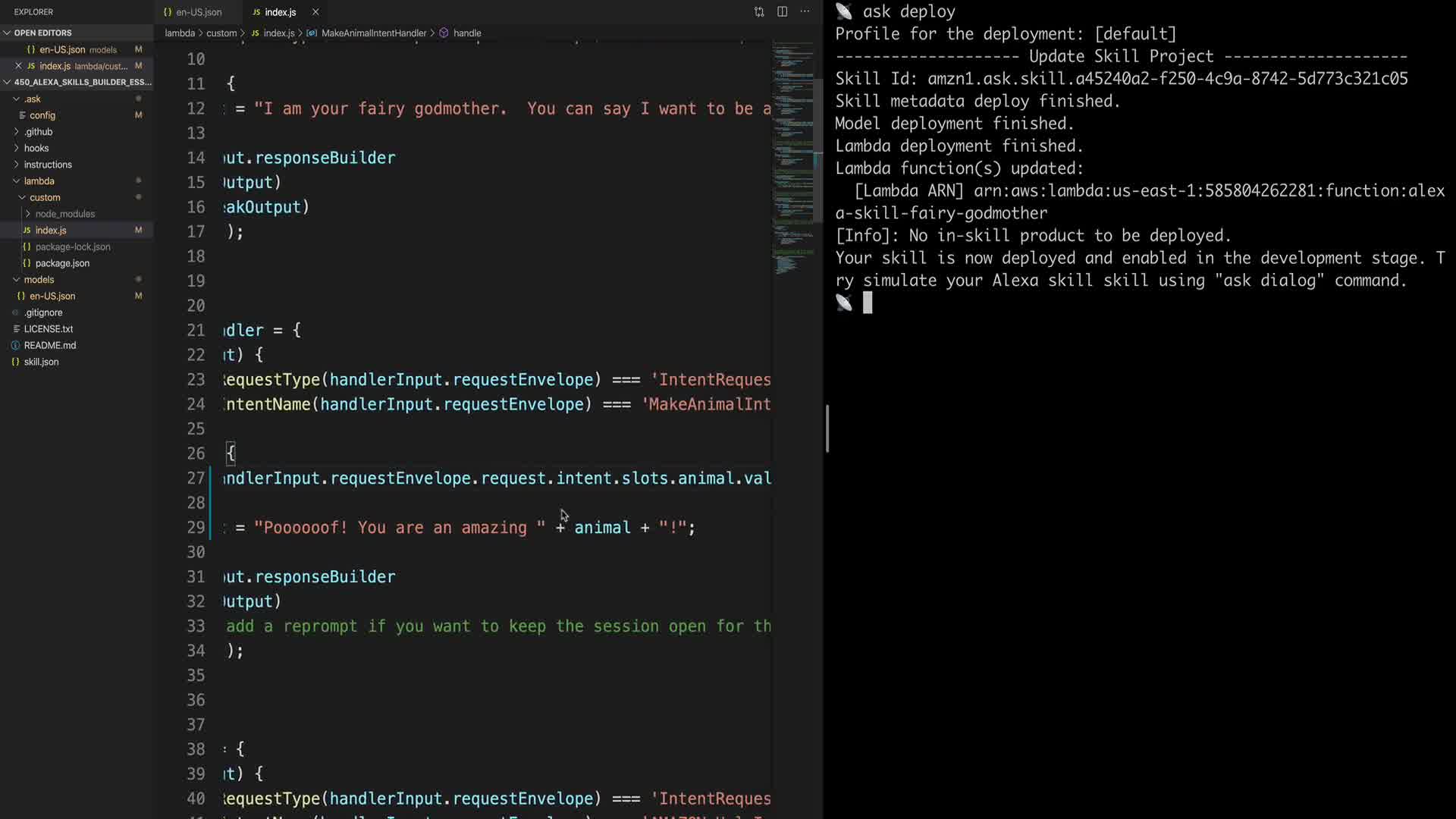Split the editor right
The image size is (1456, 819).
point(782,11)
